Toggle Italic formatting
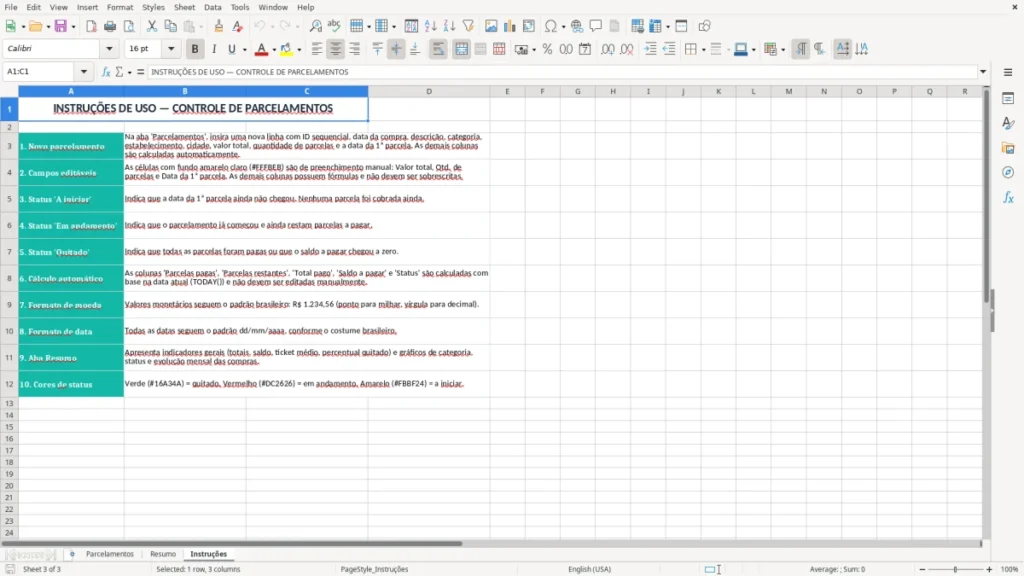 click(x=214, y=49)
